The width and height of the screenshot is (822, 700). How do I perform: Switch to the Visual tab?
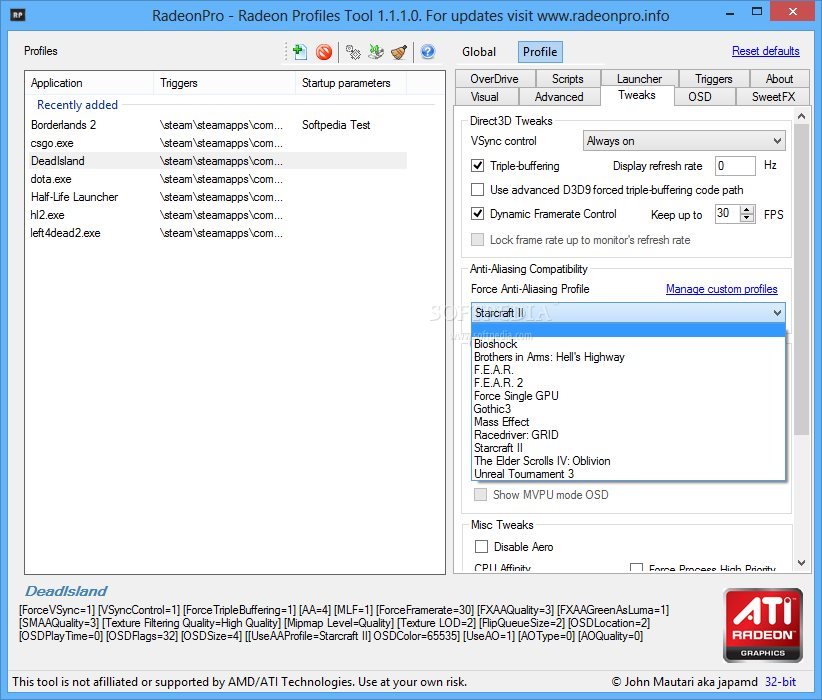coord(485,97)
